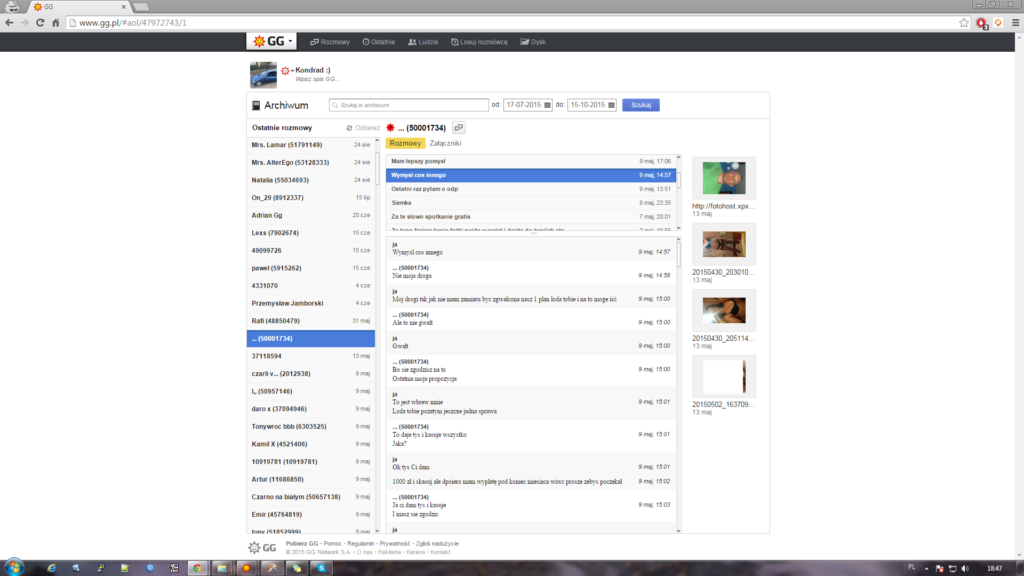Open Rozmowy in the top navigation
1024x576 pixels.
tap(330, 42)
